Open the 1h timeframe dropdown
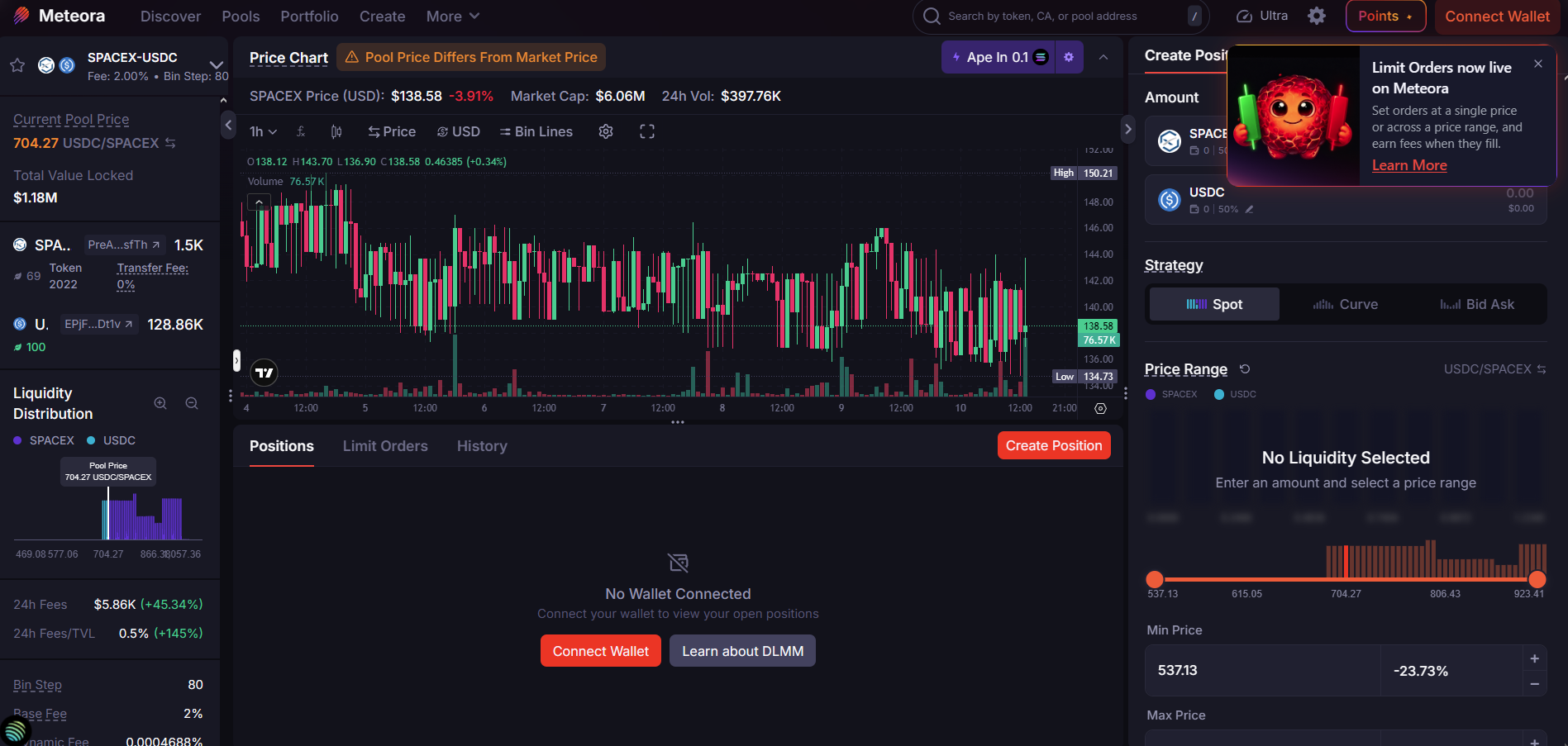1568x746 pixels. (x=263, y=131)
